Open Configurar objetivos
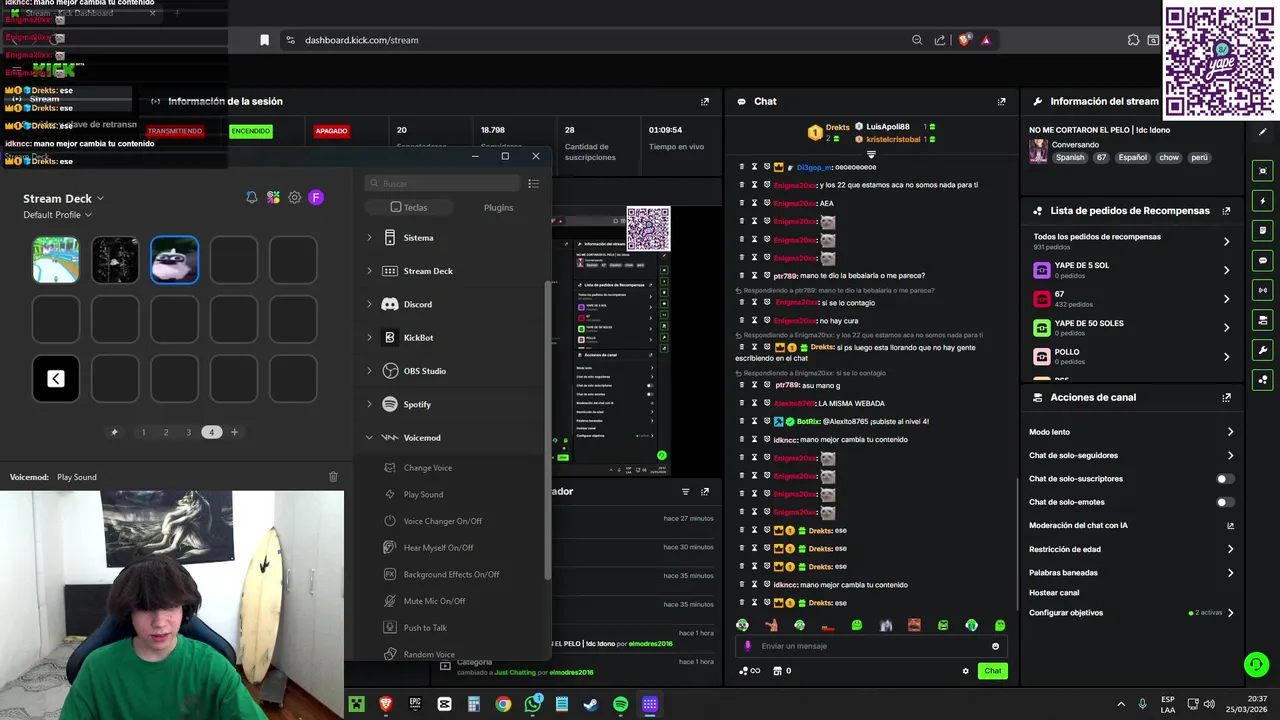The width and height of the screenshot is (1280, 720). click(x=1131, y=613)
